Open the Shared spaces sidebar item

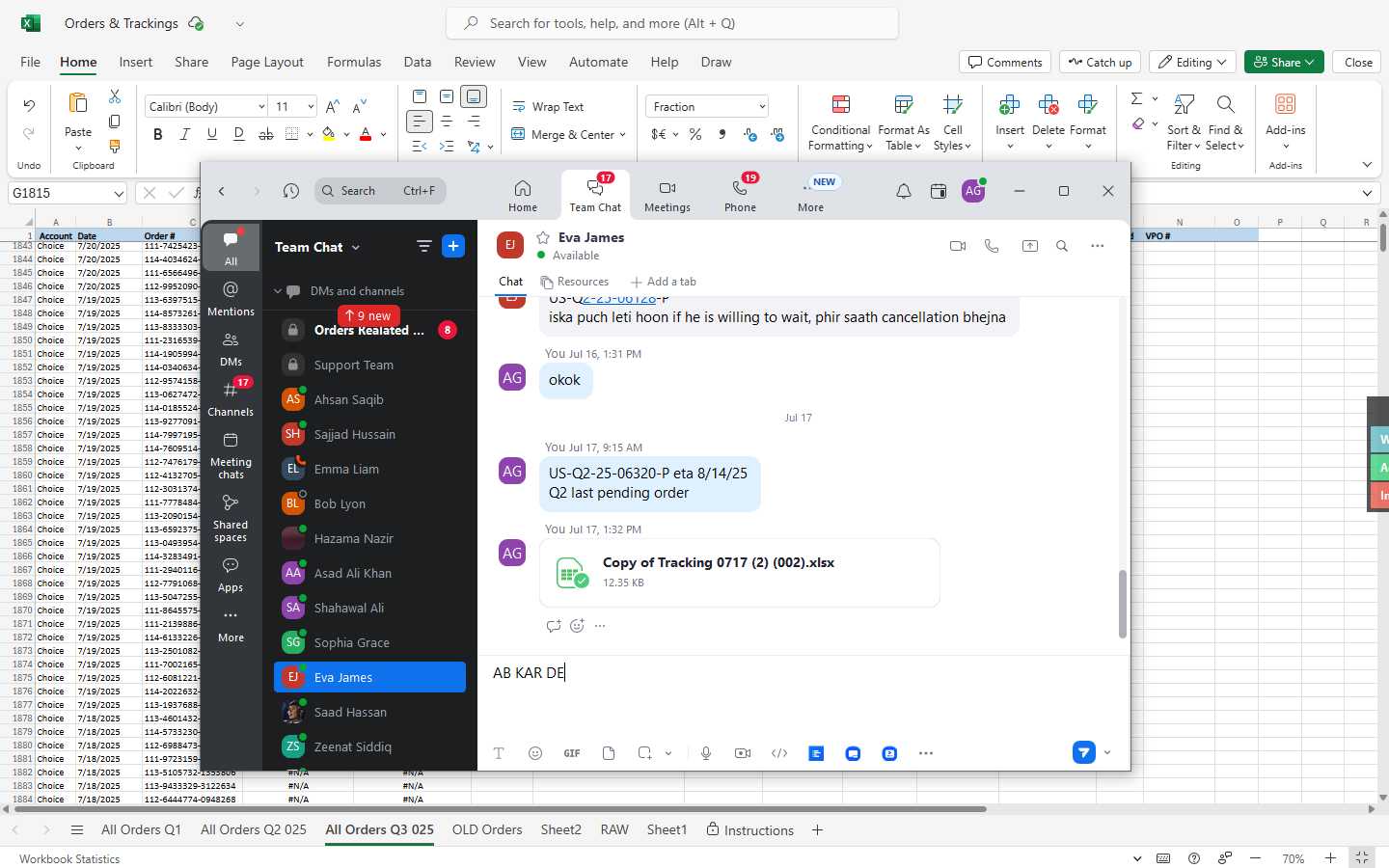231,517
